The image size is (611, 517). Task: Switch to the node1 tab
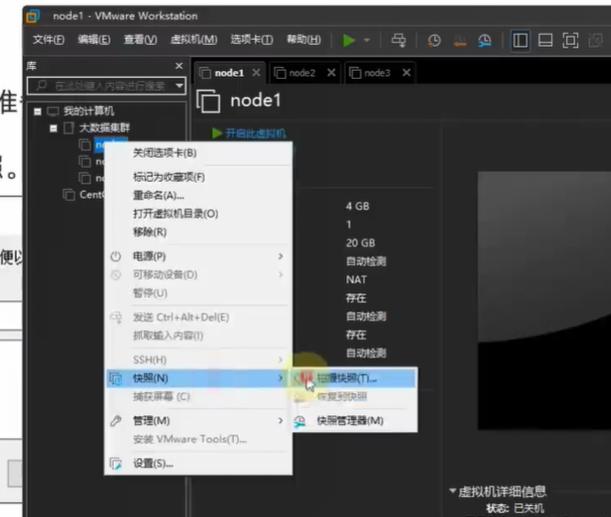point(229,73)
